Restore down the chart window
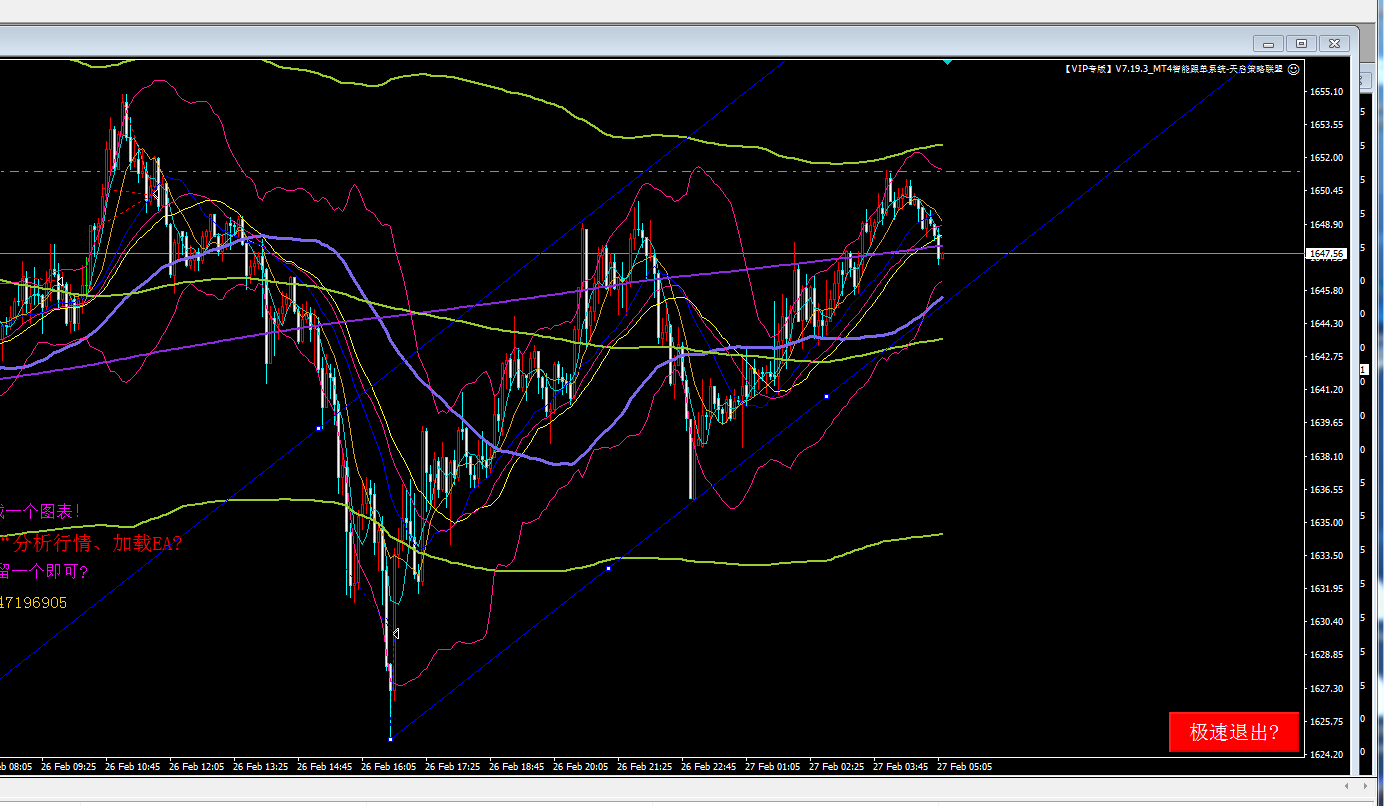This screenshot has height=806, width=1384. (x=1301, y=43)
